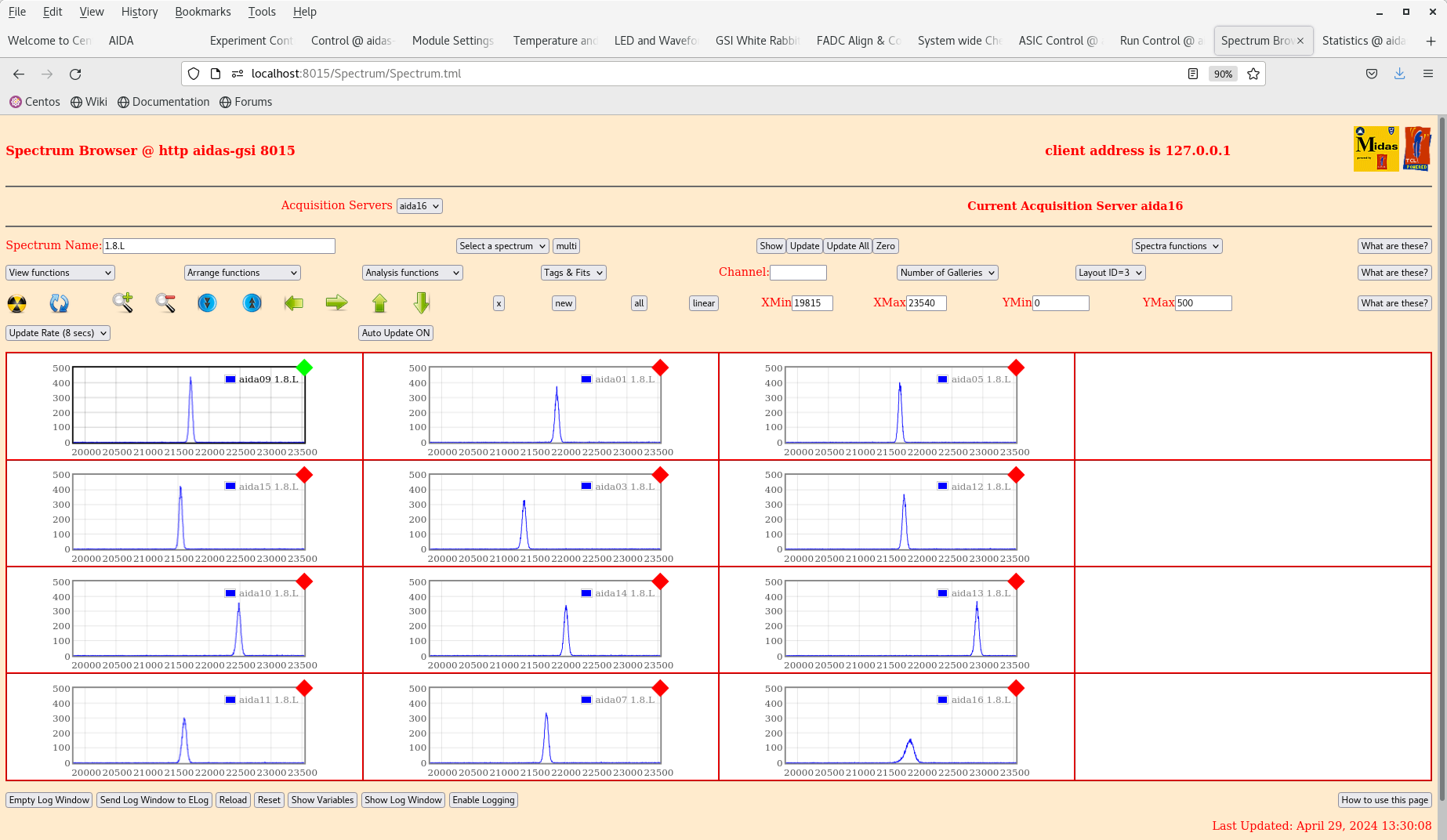
Task: Open the Acquisition Servers aida16 dropdown
Action: coord(419,206)
